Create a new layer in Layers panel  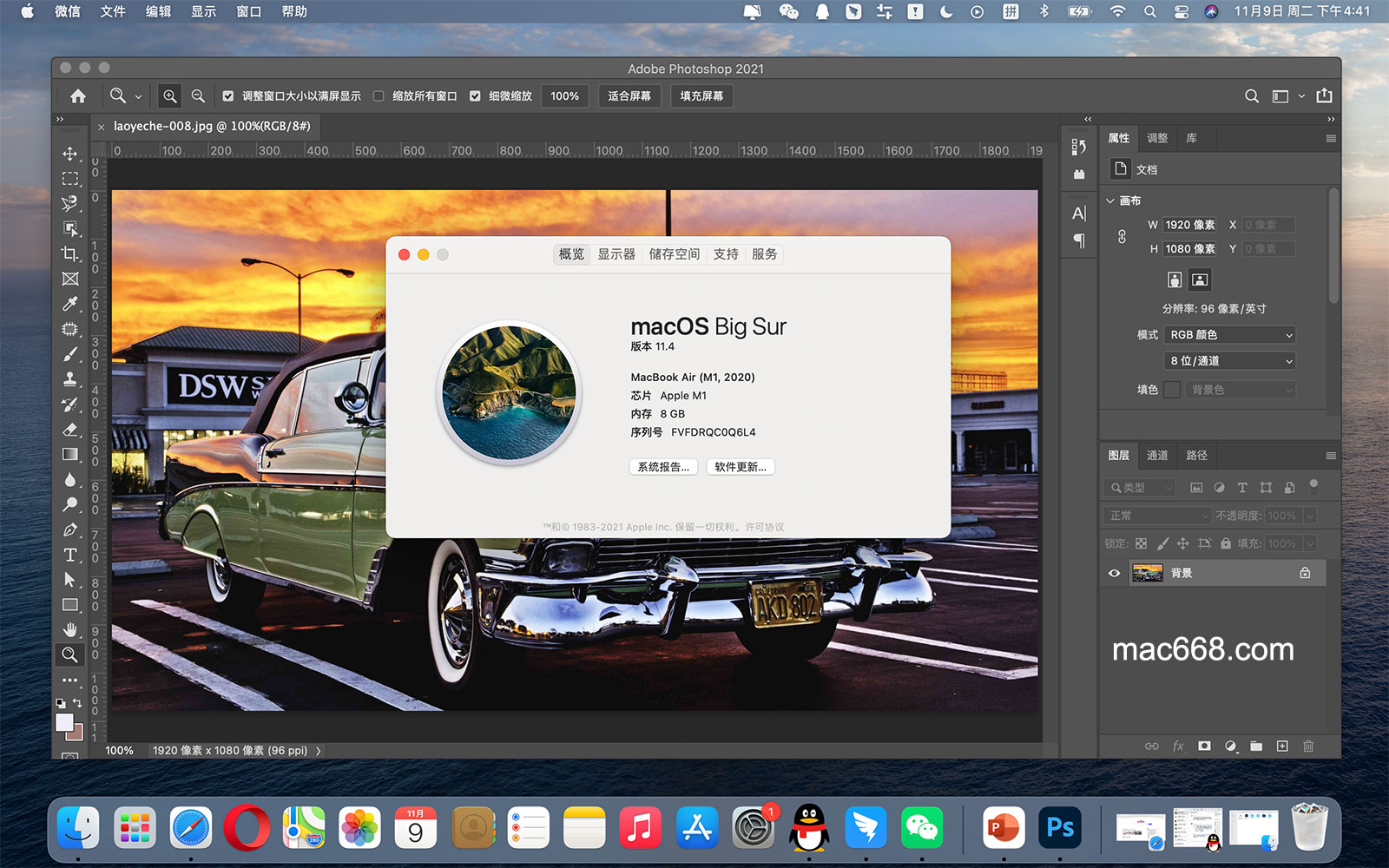click(x=1282, y=746)
